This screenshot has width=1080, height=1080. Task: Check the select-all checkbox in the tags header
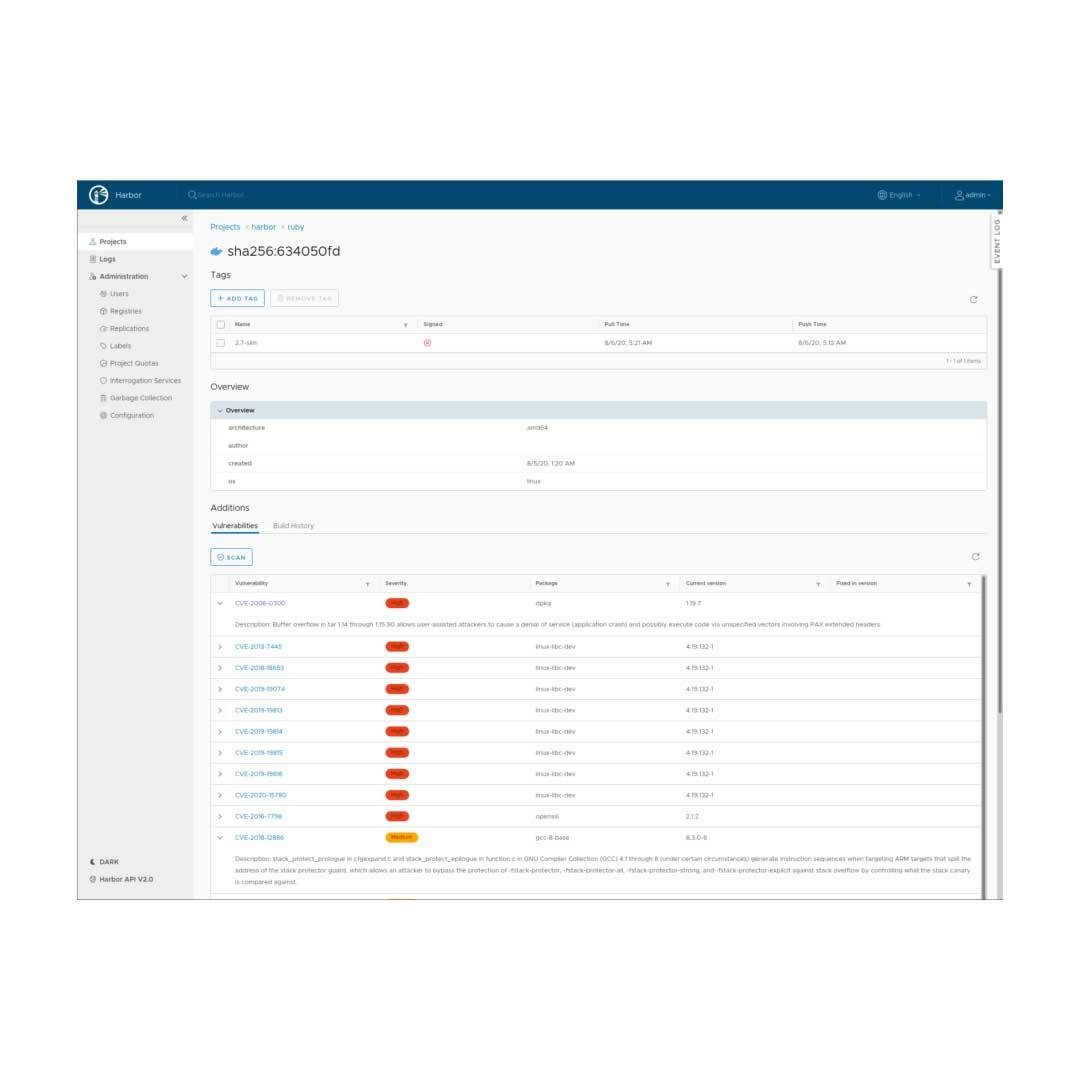click(x=219, y=323)
